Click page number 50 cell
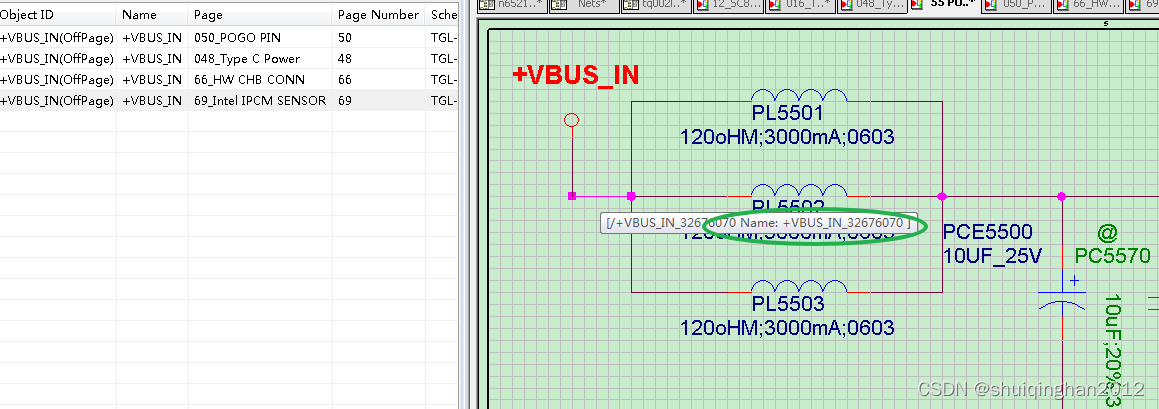The width and height of the screenshot is (1159, 409). [x=344, y=38]
